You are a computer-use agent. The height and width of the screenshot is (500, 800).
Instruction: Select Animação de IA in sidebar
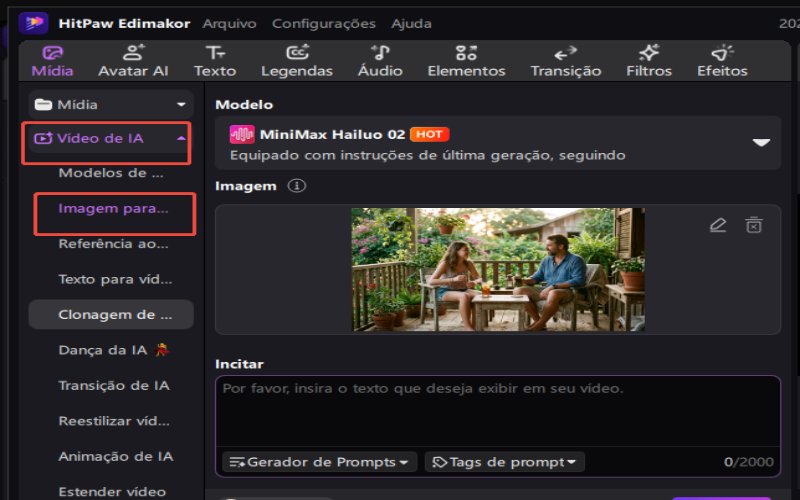click(x=116, y=457)
